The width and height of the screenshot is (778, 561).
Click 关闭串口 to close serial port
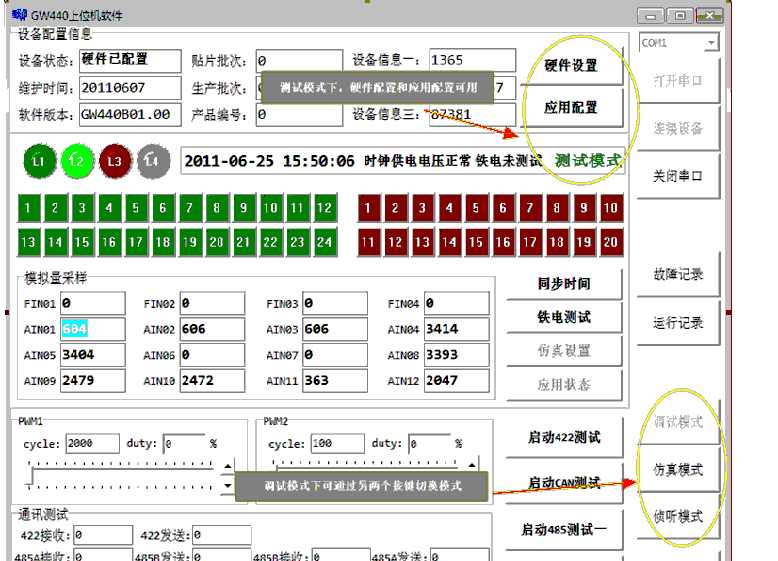pyautogui.click(x=678, y=176)
